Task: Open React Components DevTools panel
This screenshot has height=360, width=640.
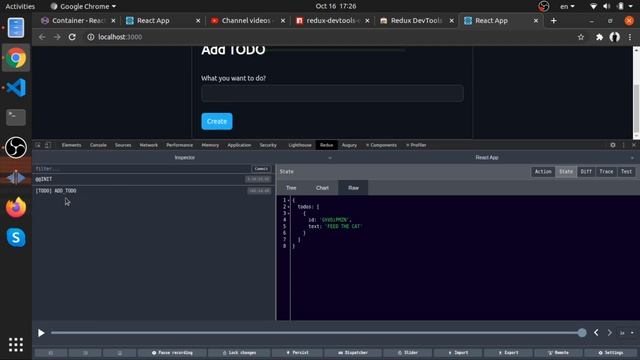Action: [381, 145]
